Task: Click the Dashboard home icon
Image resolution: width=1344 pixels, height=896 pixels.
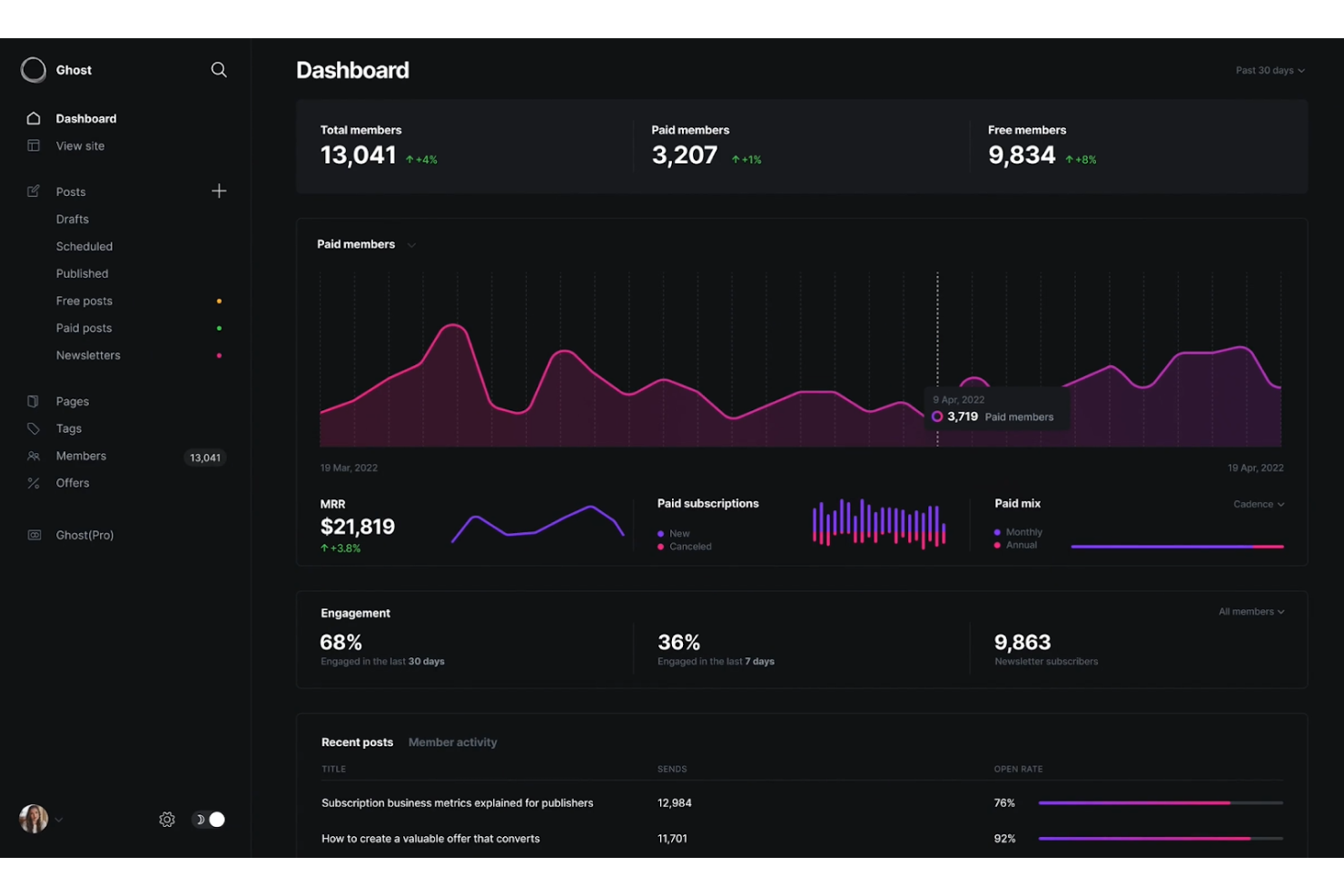Action: tap(34, 118)
